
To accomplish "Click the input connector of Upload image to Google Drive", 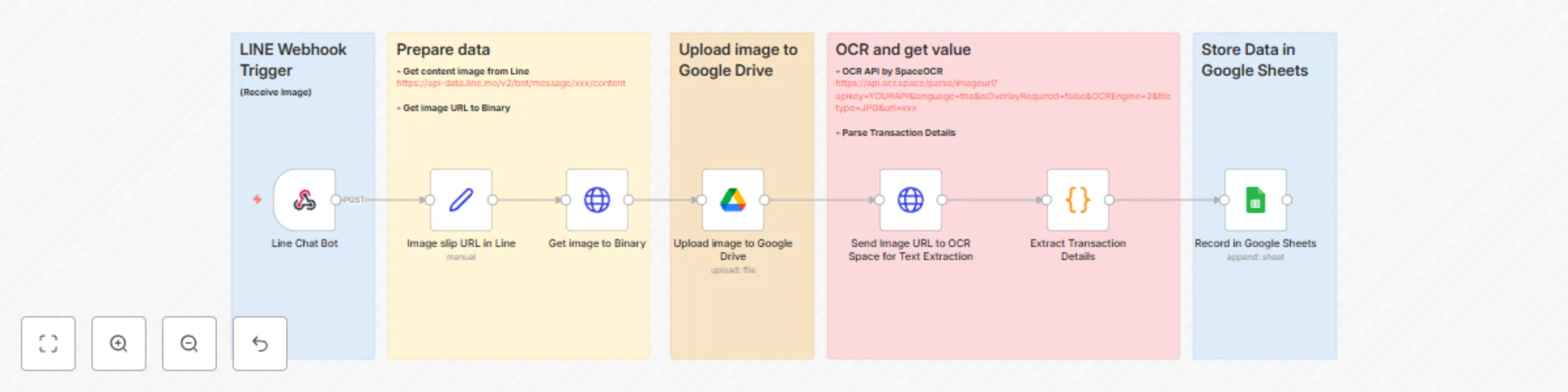I will click(702, 200).
